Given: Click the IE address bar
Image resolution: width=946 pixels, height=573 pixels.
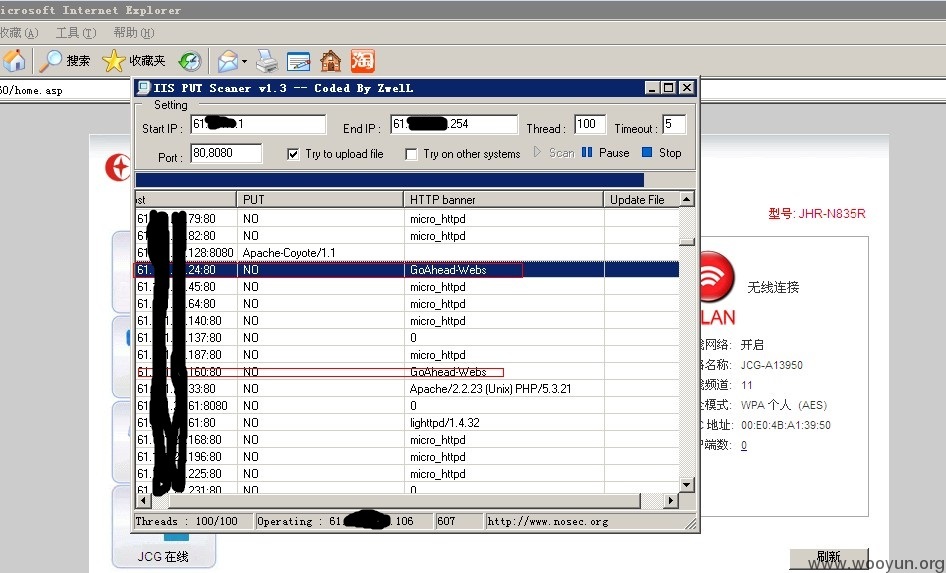Looking at the screenshot, I should pyautogui.click(x=66, y=90).
